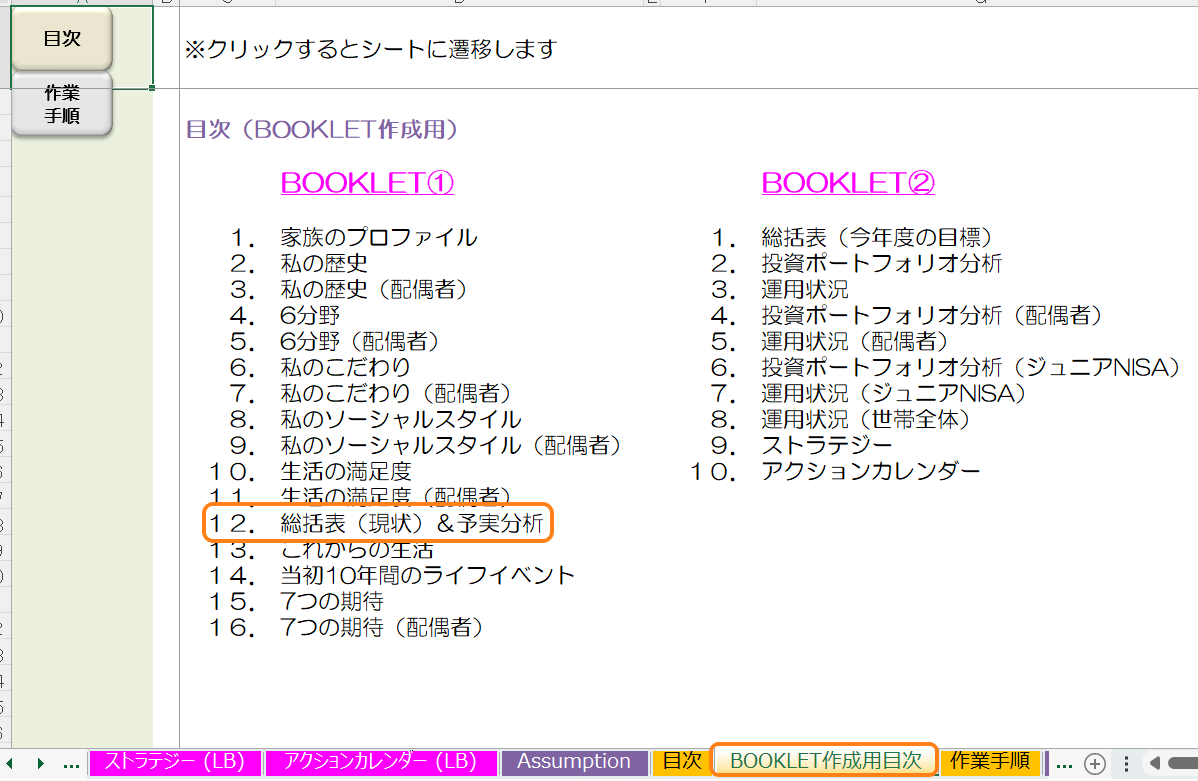Click the previous sheet navigation arrow
1198x781 pixels.
coord(11,763)
